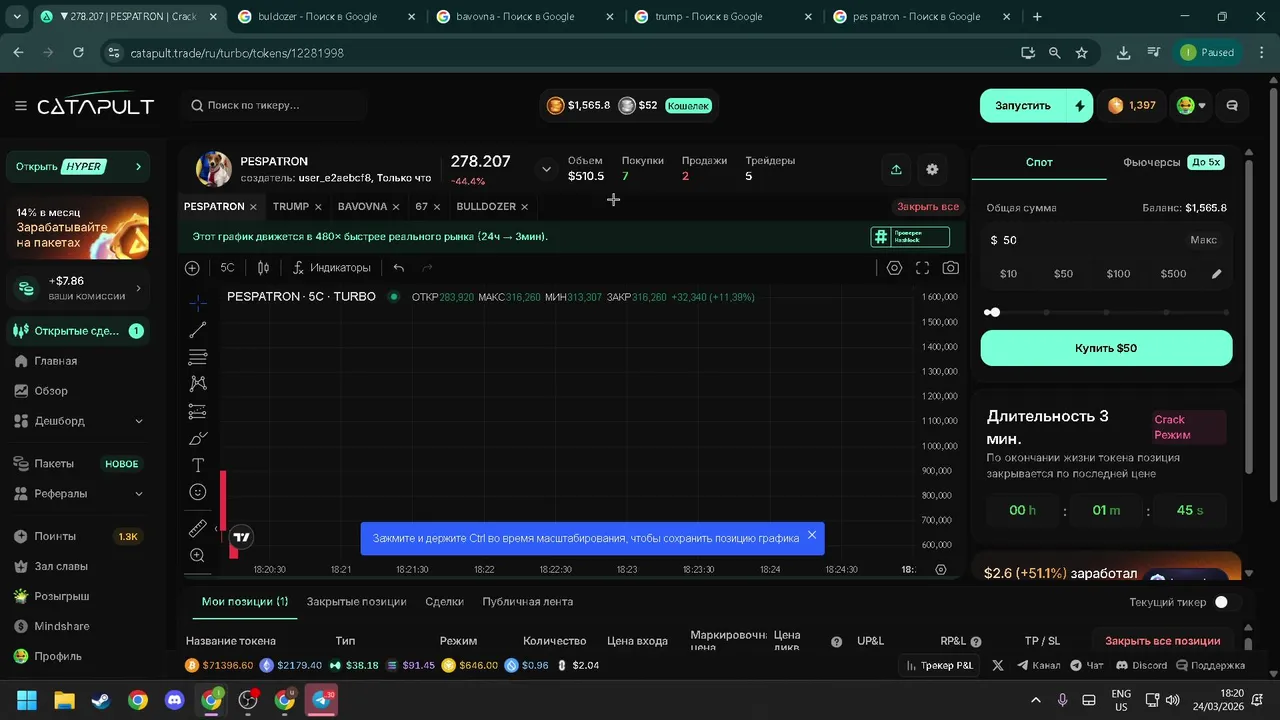Image resolution: width=1280 pixels, height=720 pixels.
Task: Open Windows Start menu
Action: coord(27,700)
